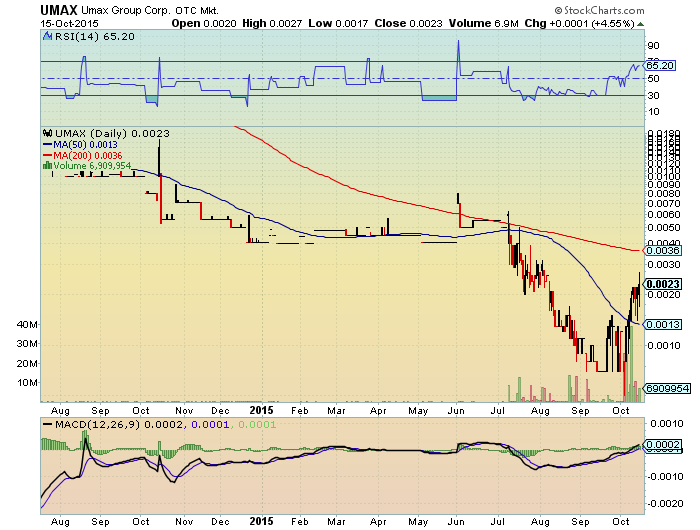
Task: Click the Jun label under price chart
Action: click(x=456, y=410)
